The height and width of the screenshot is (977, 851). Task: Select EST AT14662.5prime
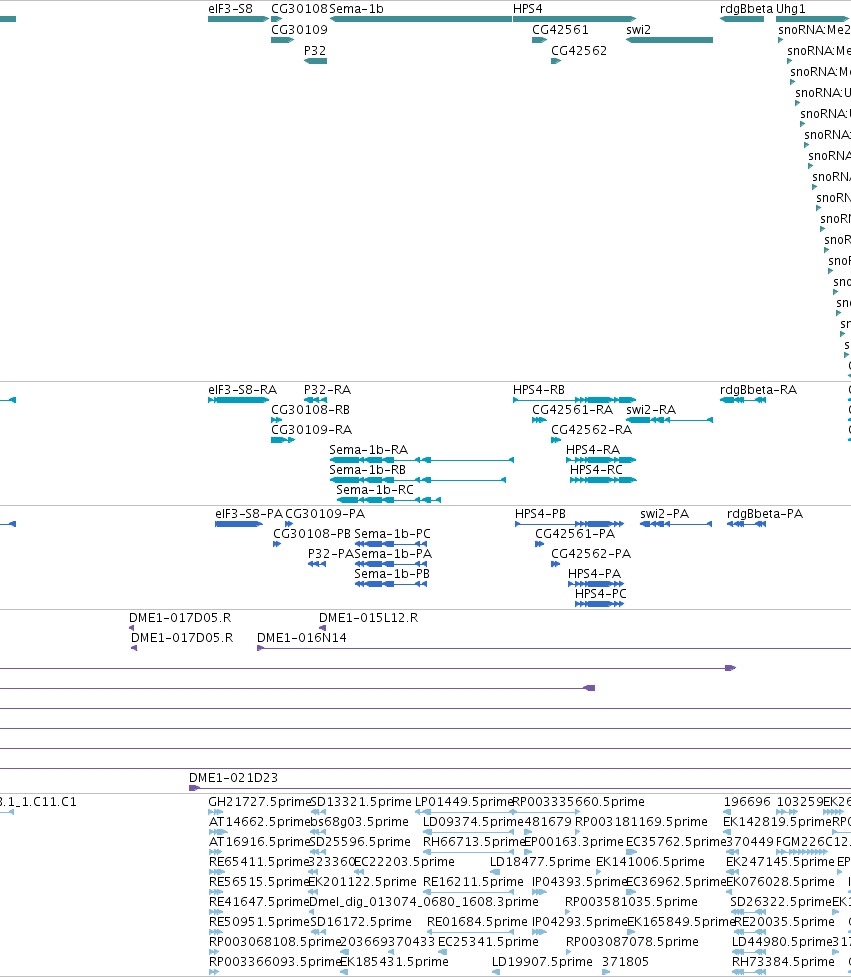pyautogui.click(x=259, y=822)
